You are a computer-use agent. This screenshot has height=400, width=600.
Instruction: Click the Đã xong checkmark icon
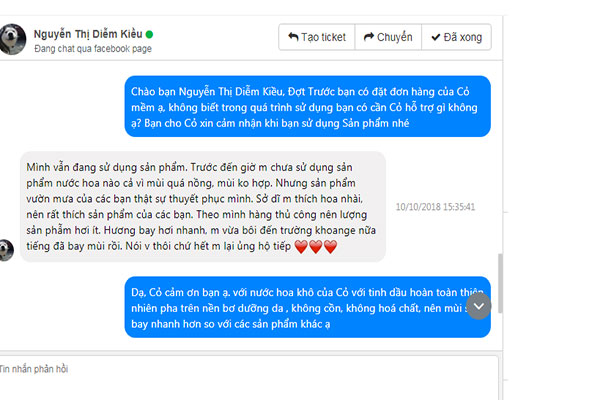click(x=435, y=37)
